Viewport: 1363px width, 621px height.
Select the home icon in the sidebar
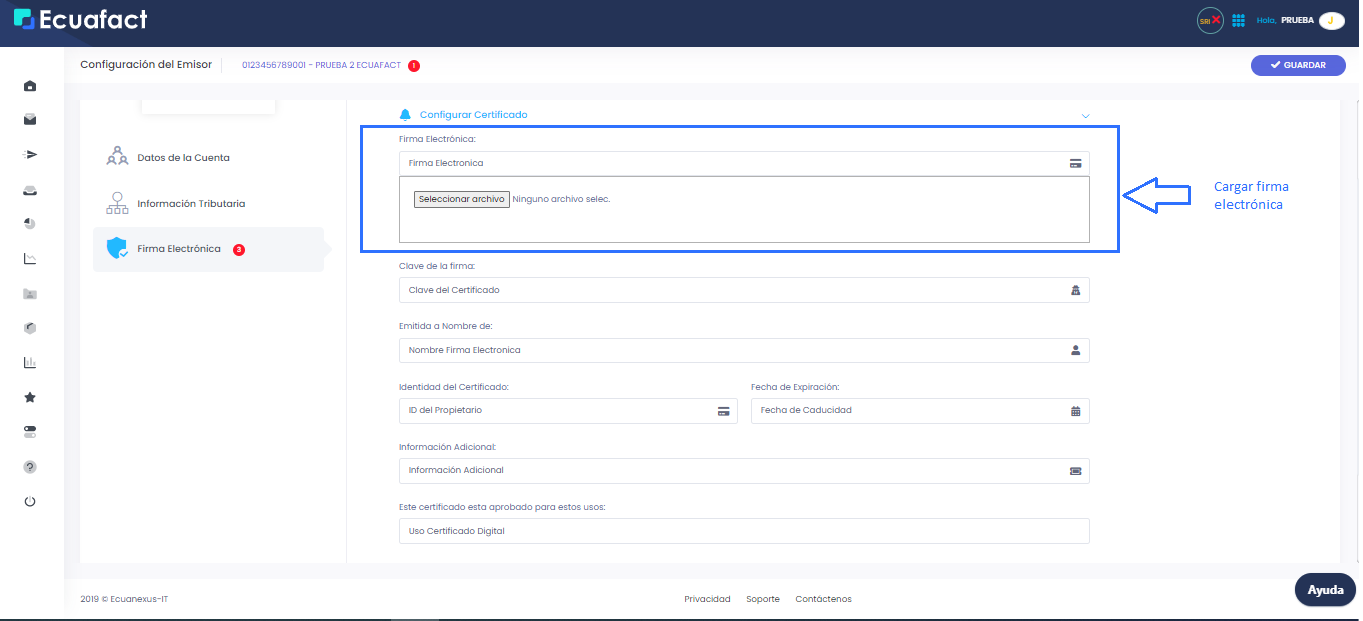tap(29, 86)
